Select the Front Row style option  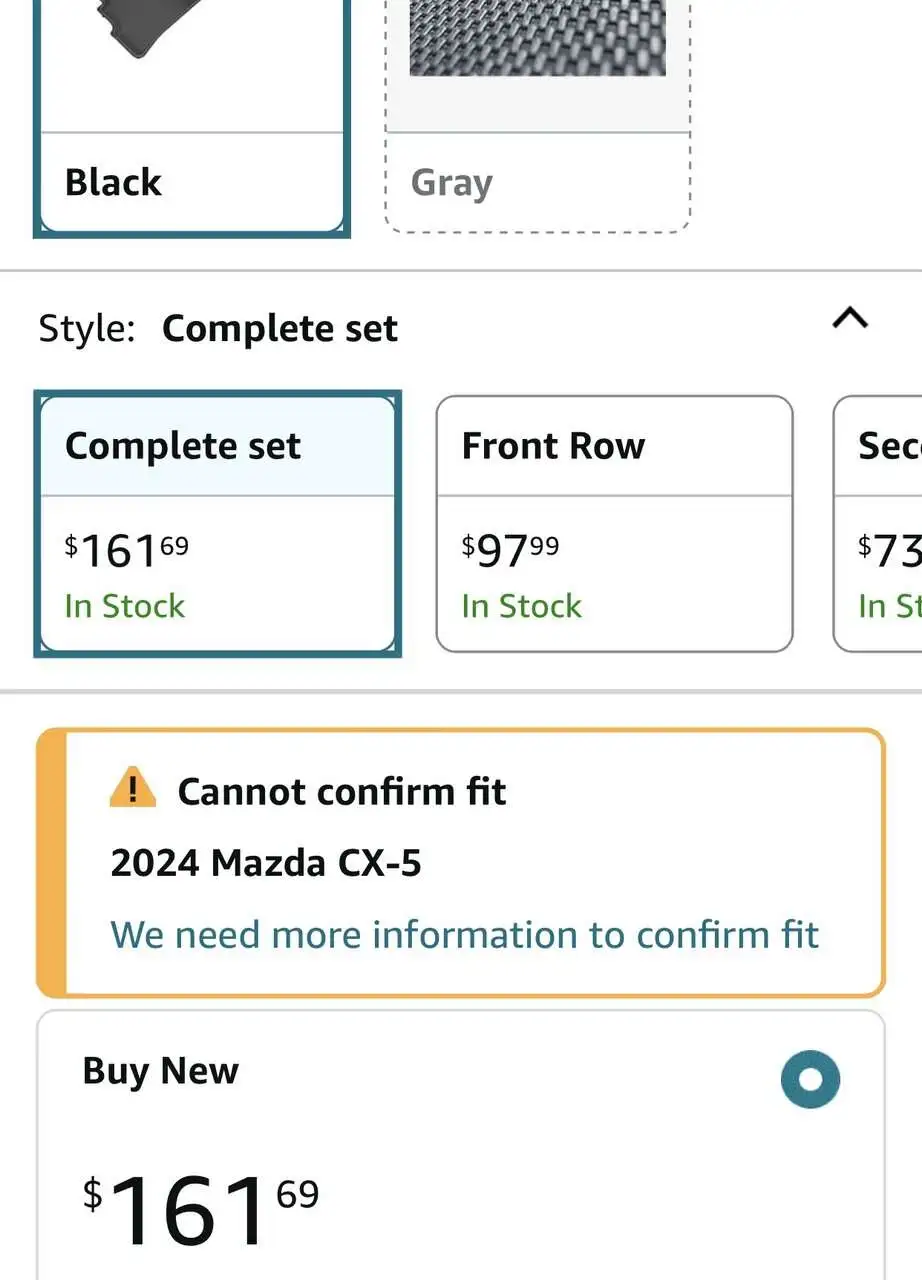[614, 525]
